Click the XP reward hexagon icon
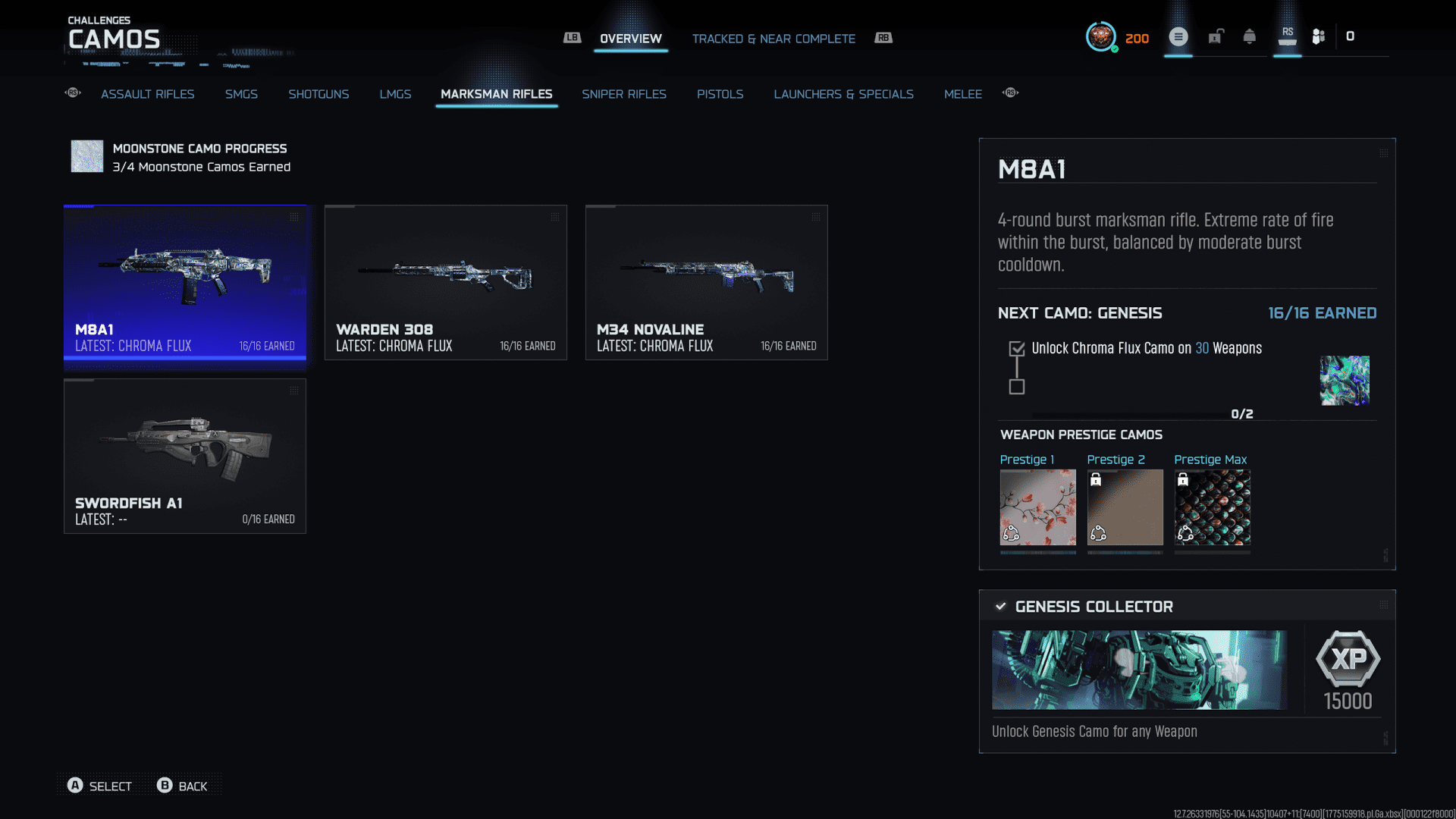The image size is (1456, 819). 1348,658
